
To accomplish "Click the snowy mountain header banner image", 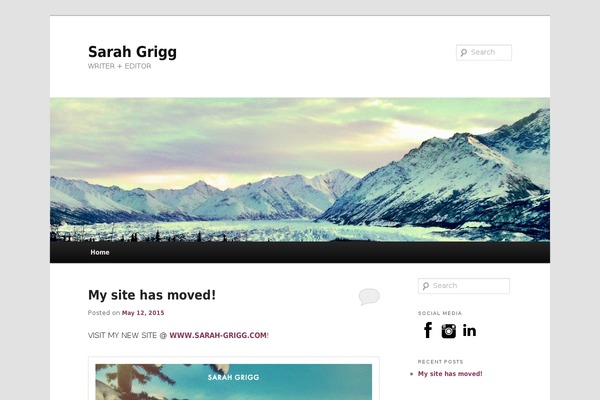I will (300, 170).
